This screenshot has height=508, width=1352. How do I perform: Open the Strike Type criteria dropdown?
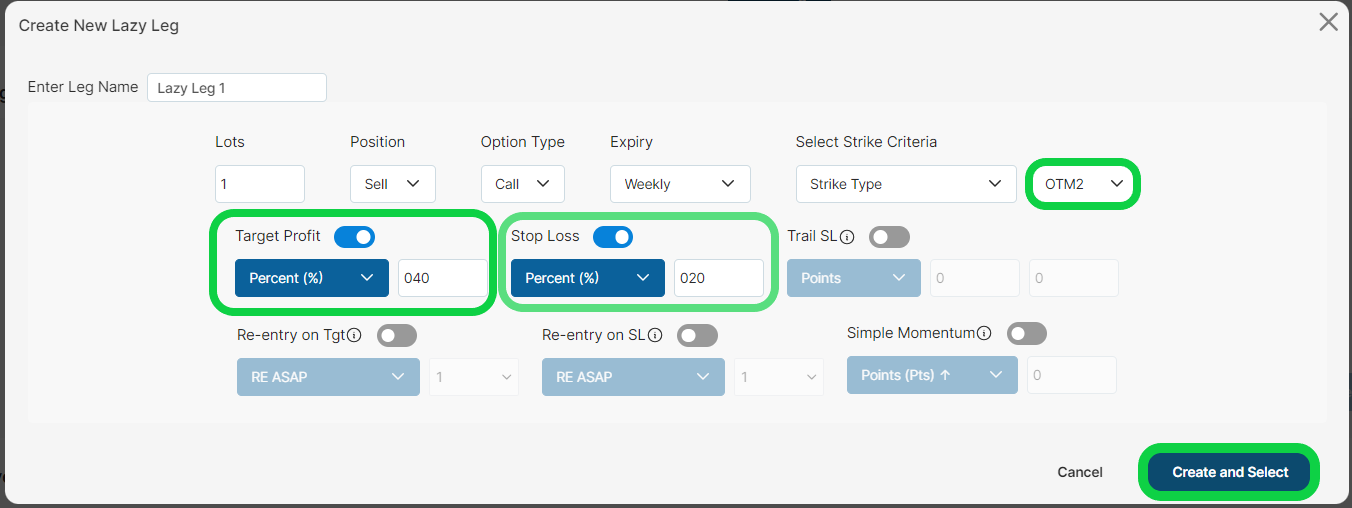(906, 184)
